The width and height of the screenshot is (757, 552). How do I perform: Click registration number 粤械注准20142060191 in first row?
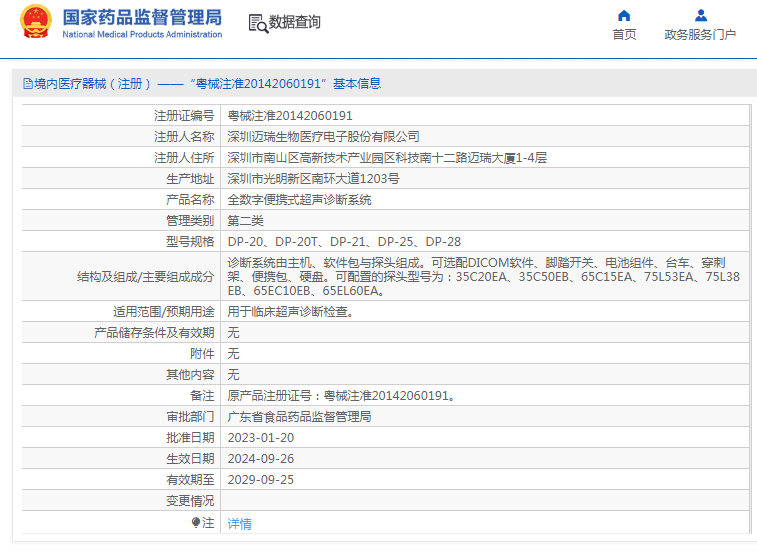(290, 116)
